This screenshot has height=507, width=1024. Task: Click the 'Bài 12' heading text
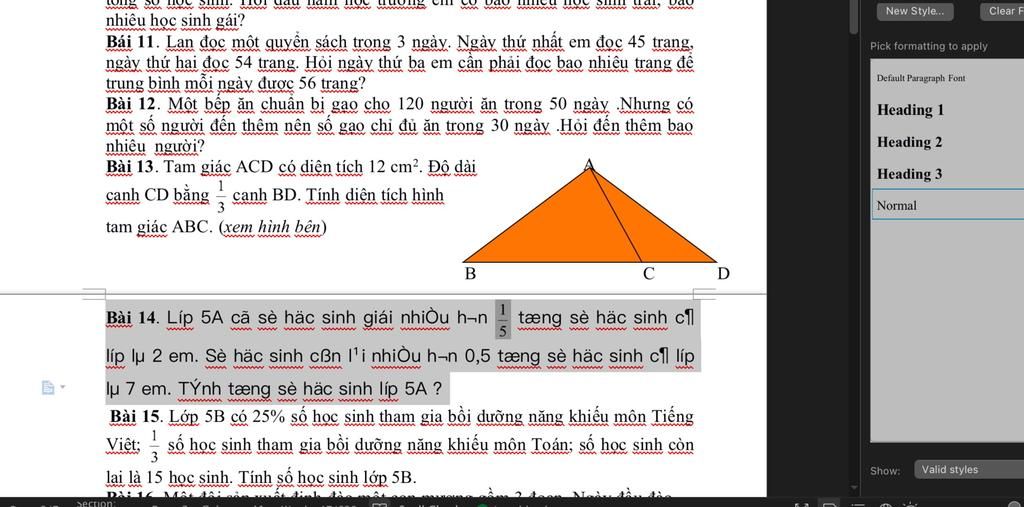[x=133, y=105]
